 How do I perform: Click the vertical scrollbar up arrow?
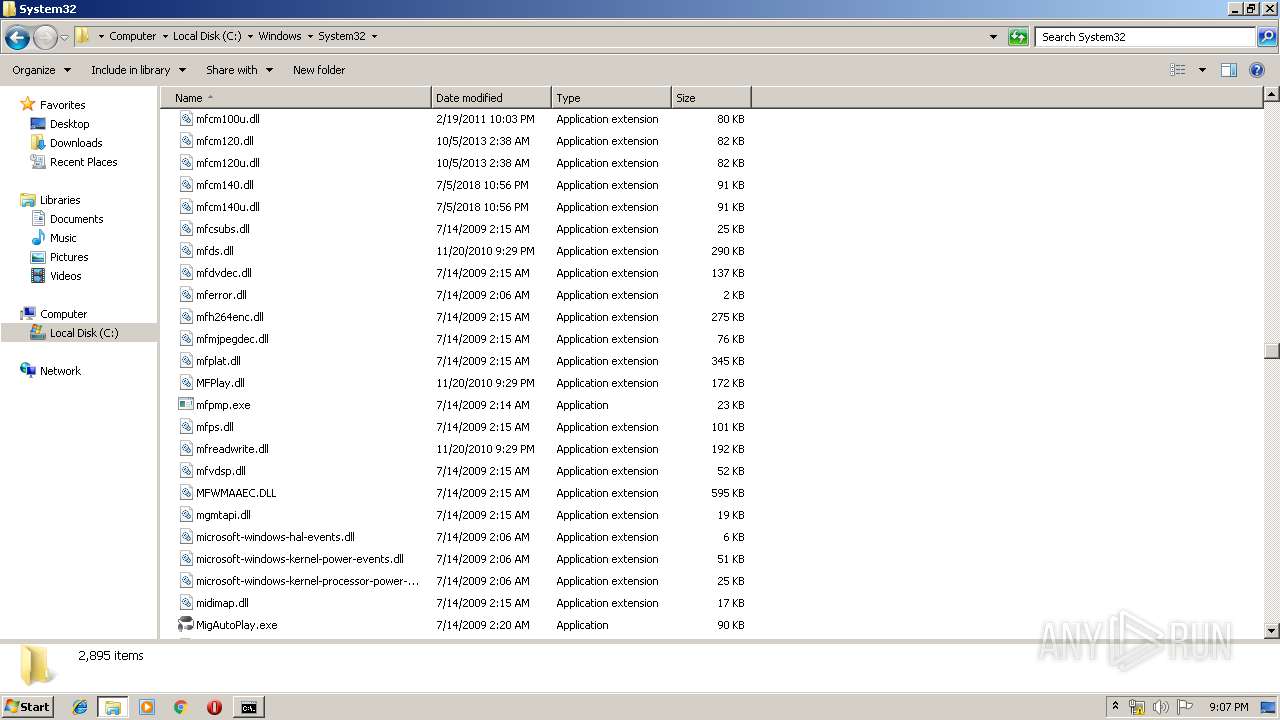pyautogui.click(x=1271, y=95)
